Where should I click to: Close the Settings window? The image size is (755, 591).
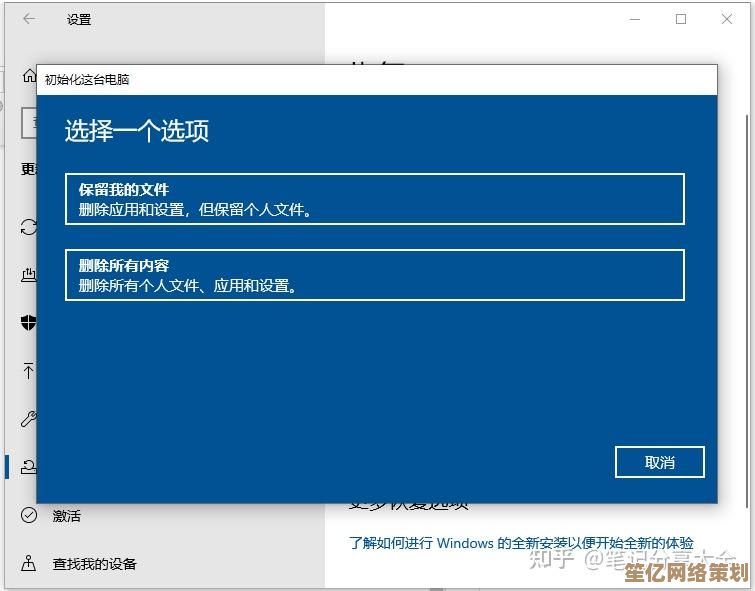click(x=727, y=19)
